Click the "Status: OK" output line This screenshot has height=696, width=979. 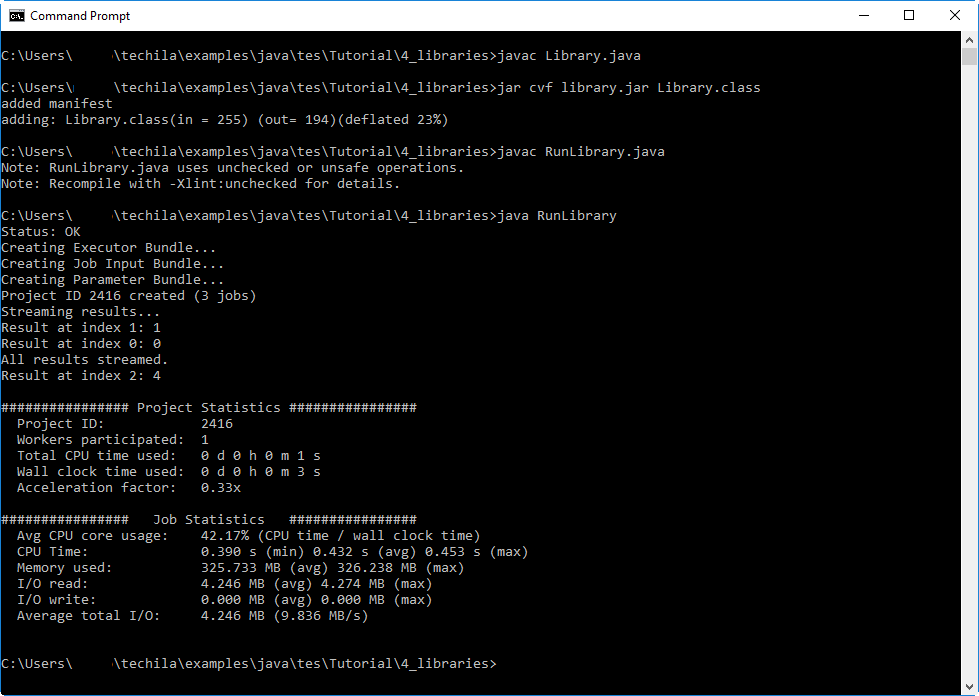pyautogui.click(x=41, y=232)
